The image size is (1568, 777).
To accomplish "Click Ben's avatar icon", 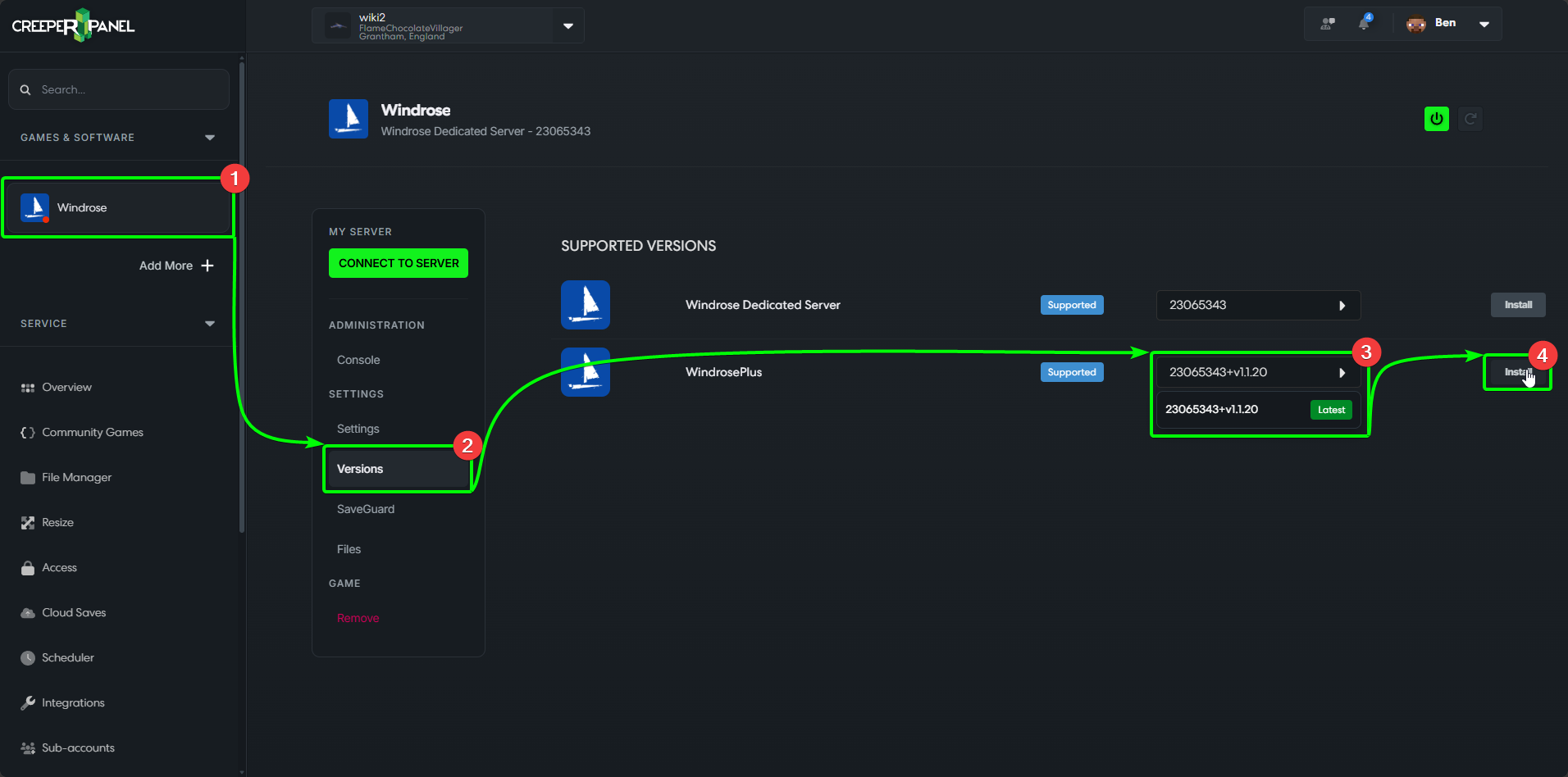I will pyautogui.click(x=1416, y=24).
